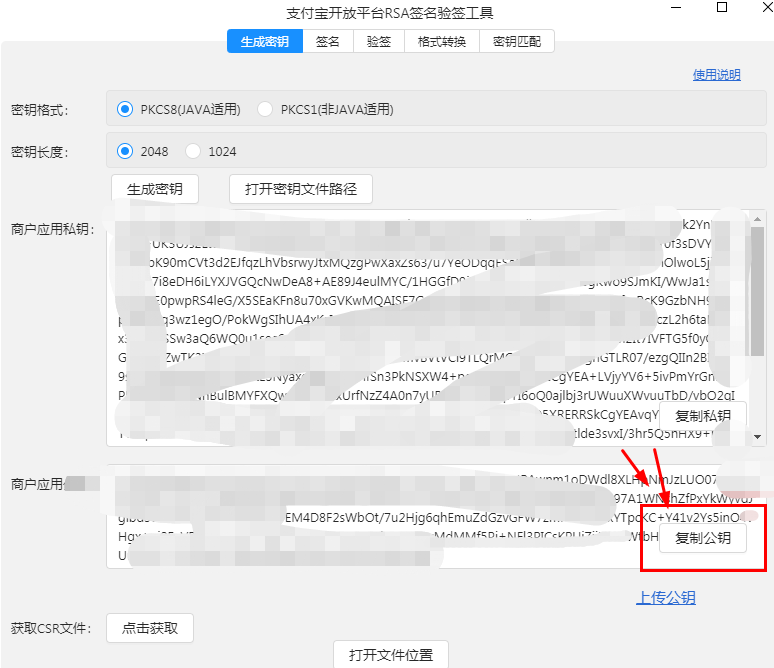Click the 商户应用私钥: label
The width and height of the screenshot is (774, 668).
pos(52,229)
